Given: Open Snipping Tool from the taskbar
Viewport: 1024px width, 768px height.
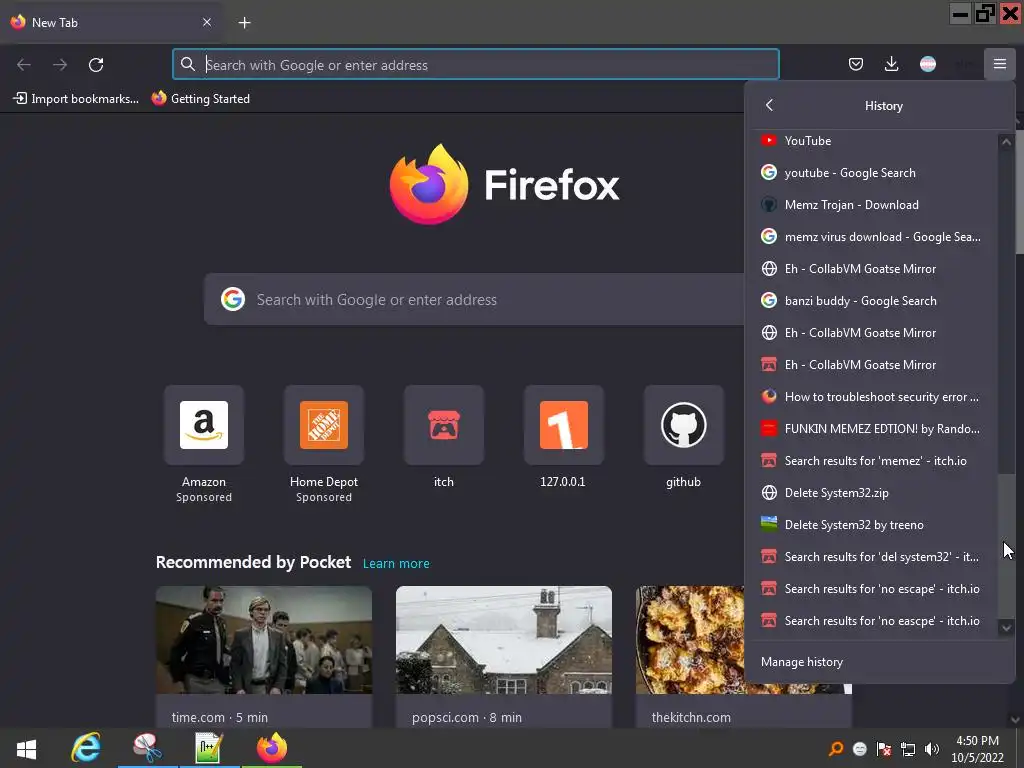Looking at the screenshot, I should [x=148, y=748].
